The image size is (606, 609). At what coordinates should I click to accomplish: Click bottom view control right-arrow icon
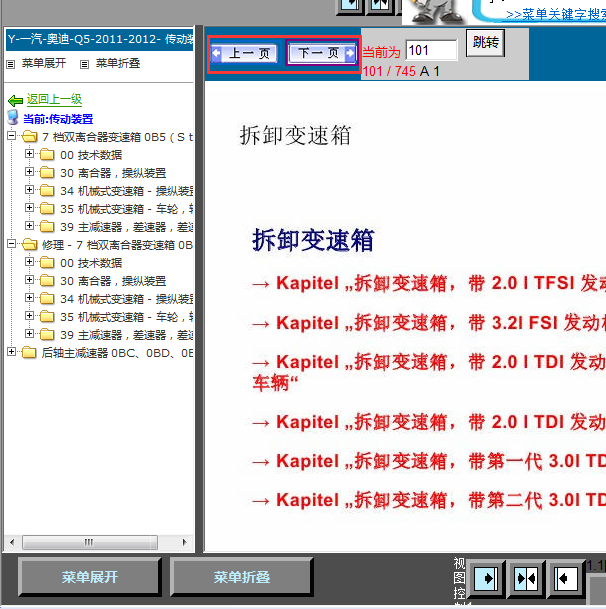pos(486,579)
